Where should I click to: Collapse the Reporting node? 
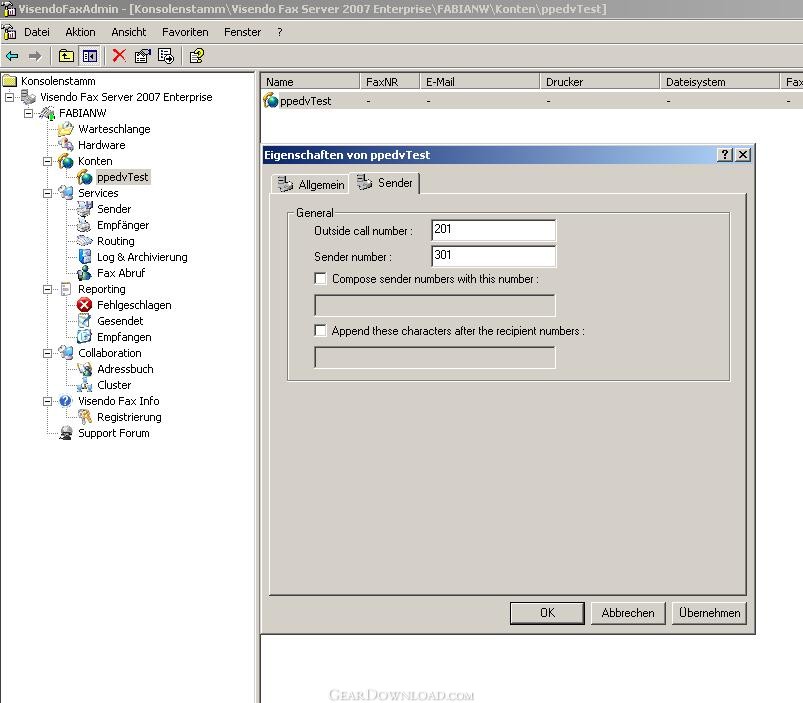pos(47,289)
